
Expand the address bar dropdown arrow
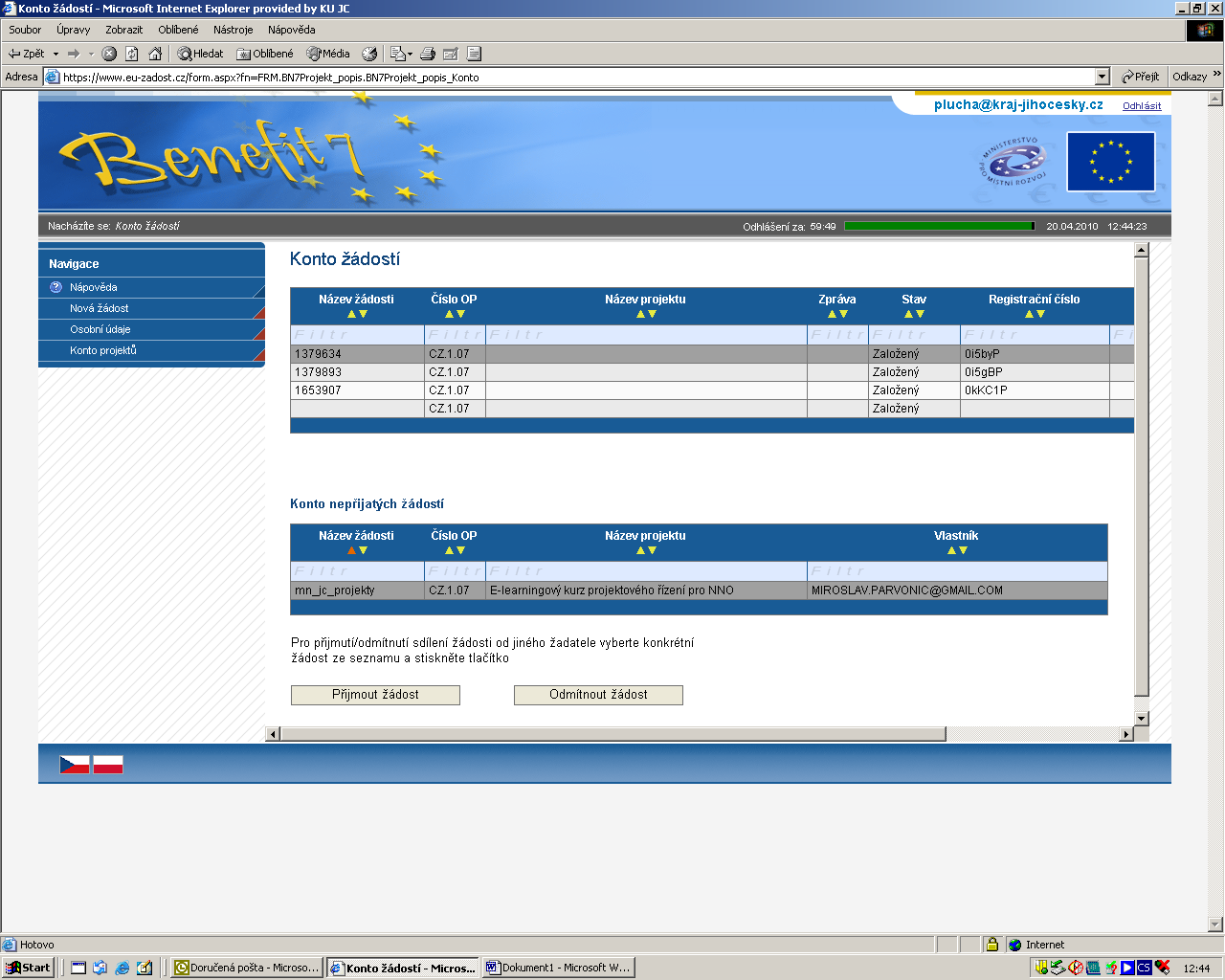tap(1102, 77)
